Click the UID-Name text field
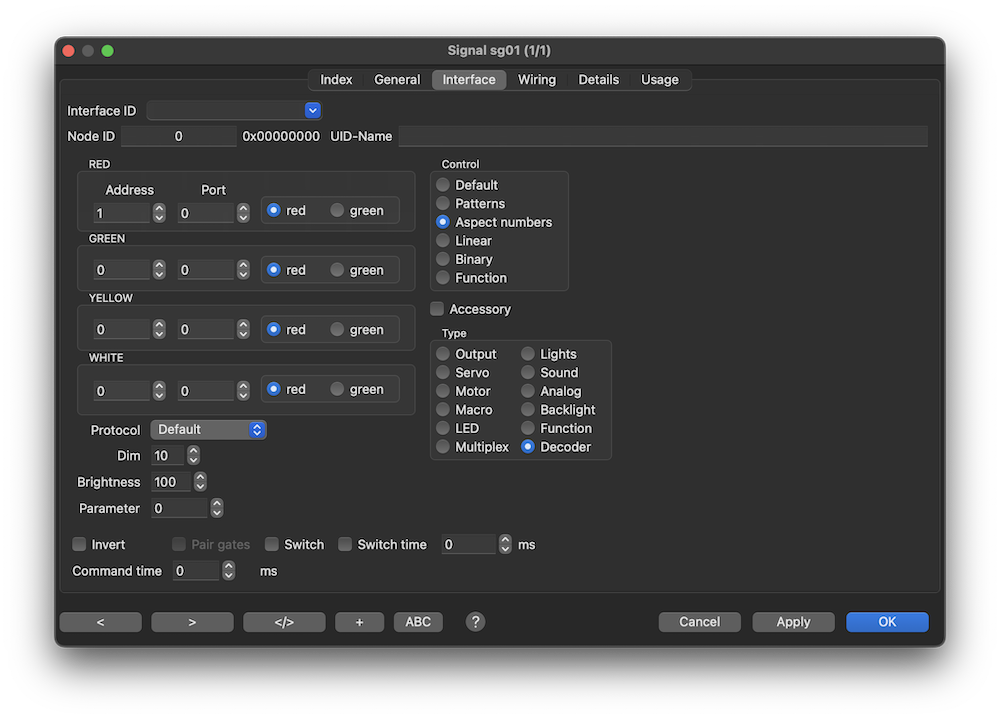Screen dimensions: 1000x719 (x=662, y=136)
